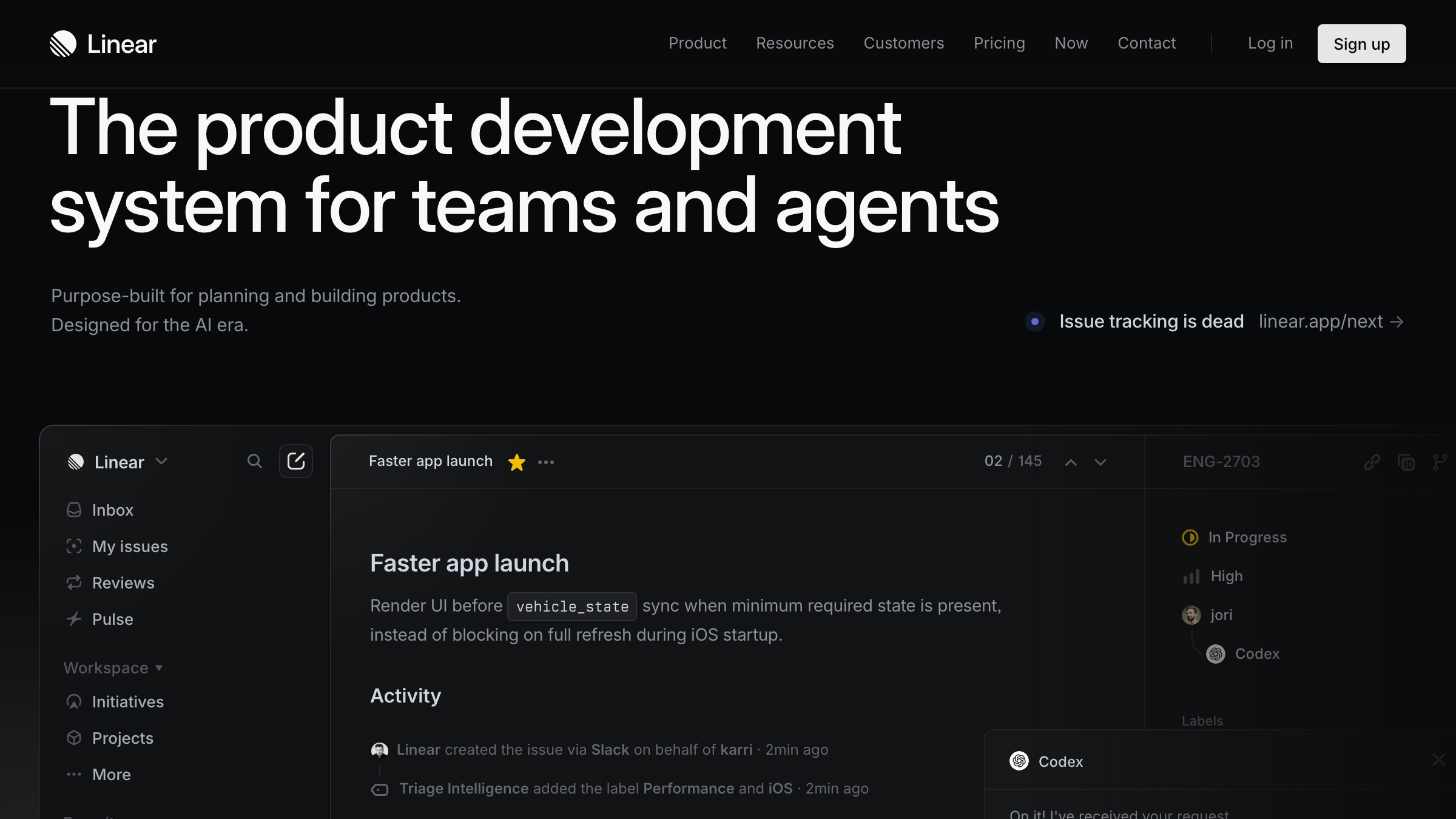
Task: Dismiss the Codex chat panel
Action: [x=1438, y=760]
